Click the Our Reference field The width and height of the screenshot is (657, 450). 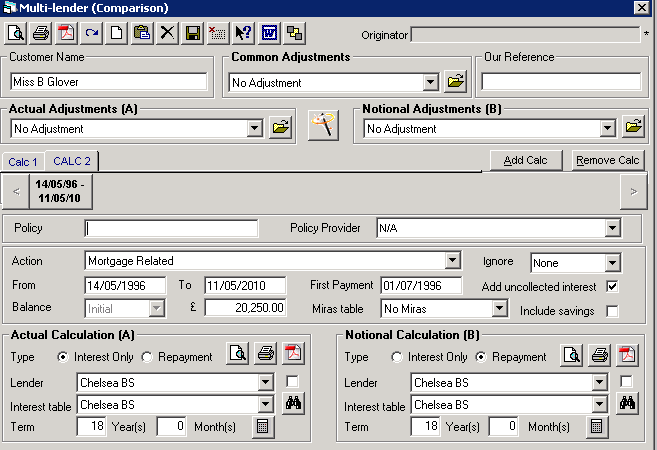(561, 81)
